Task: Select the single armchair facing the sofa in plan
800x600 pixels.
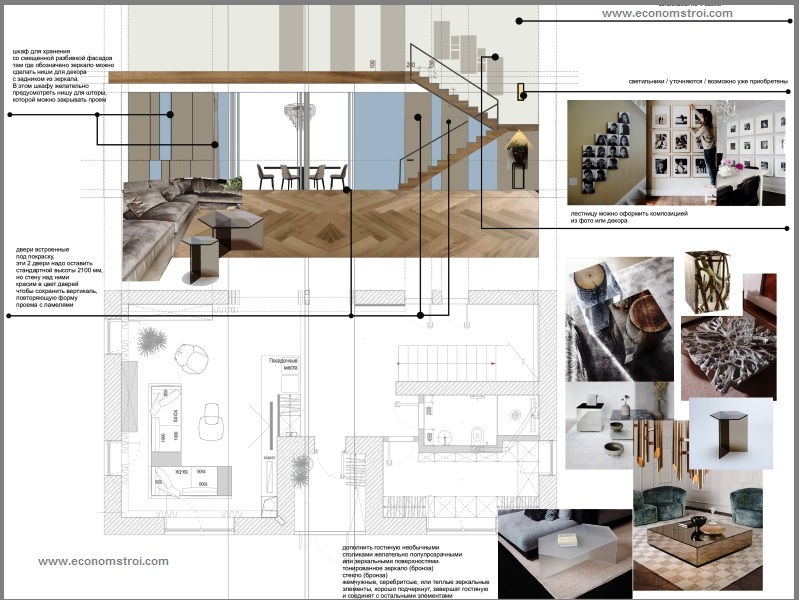Action: pos(211,421)
